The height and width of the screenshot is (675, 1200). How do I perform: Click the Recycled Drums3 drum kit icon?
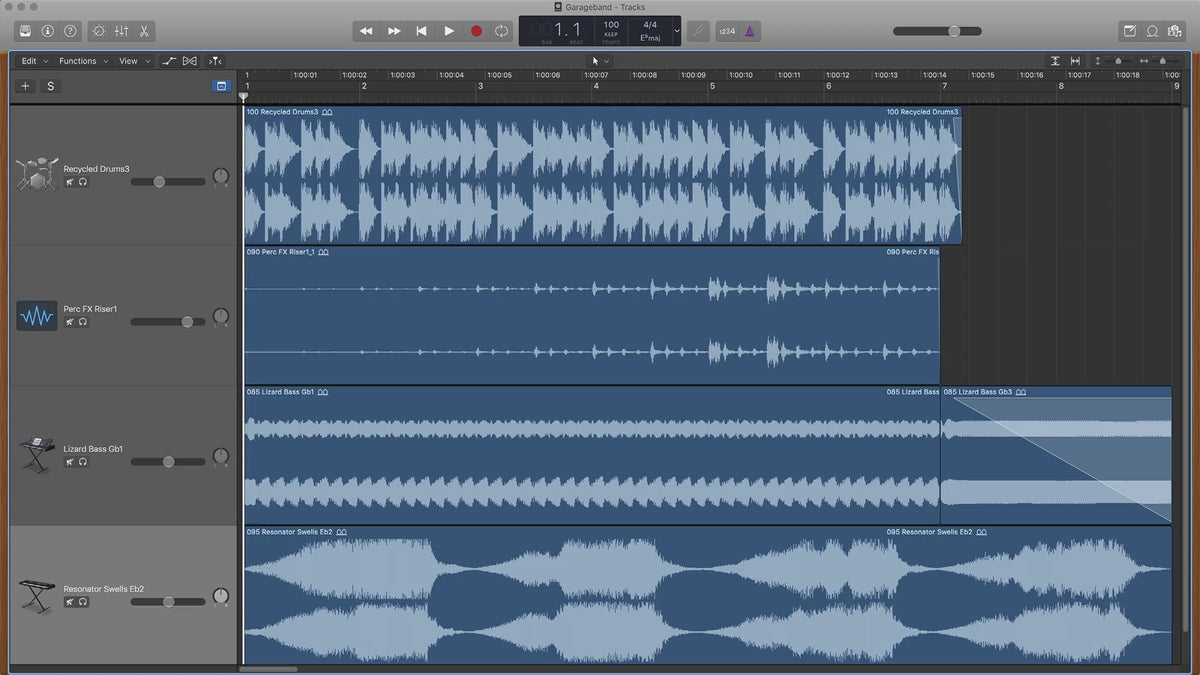point(37,174)
